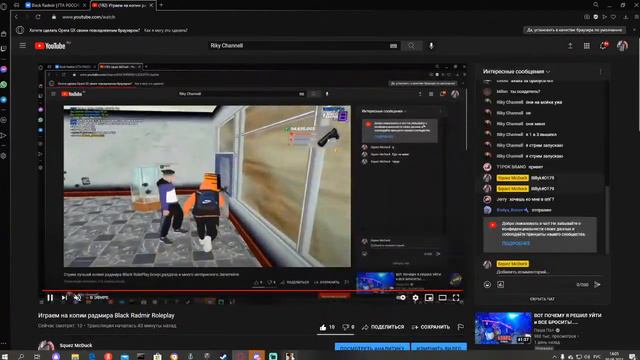
Task: Click the СКРЫТЬ ЧАТ button
Action: tap(542, 299)
